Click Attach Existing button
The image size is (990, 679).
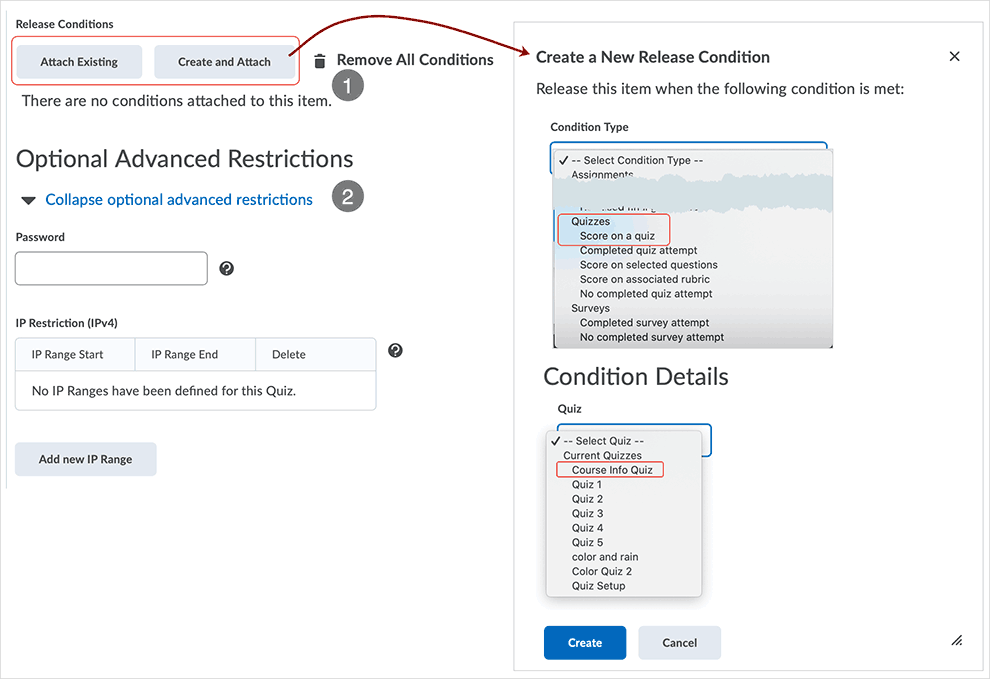coord(79,62)
